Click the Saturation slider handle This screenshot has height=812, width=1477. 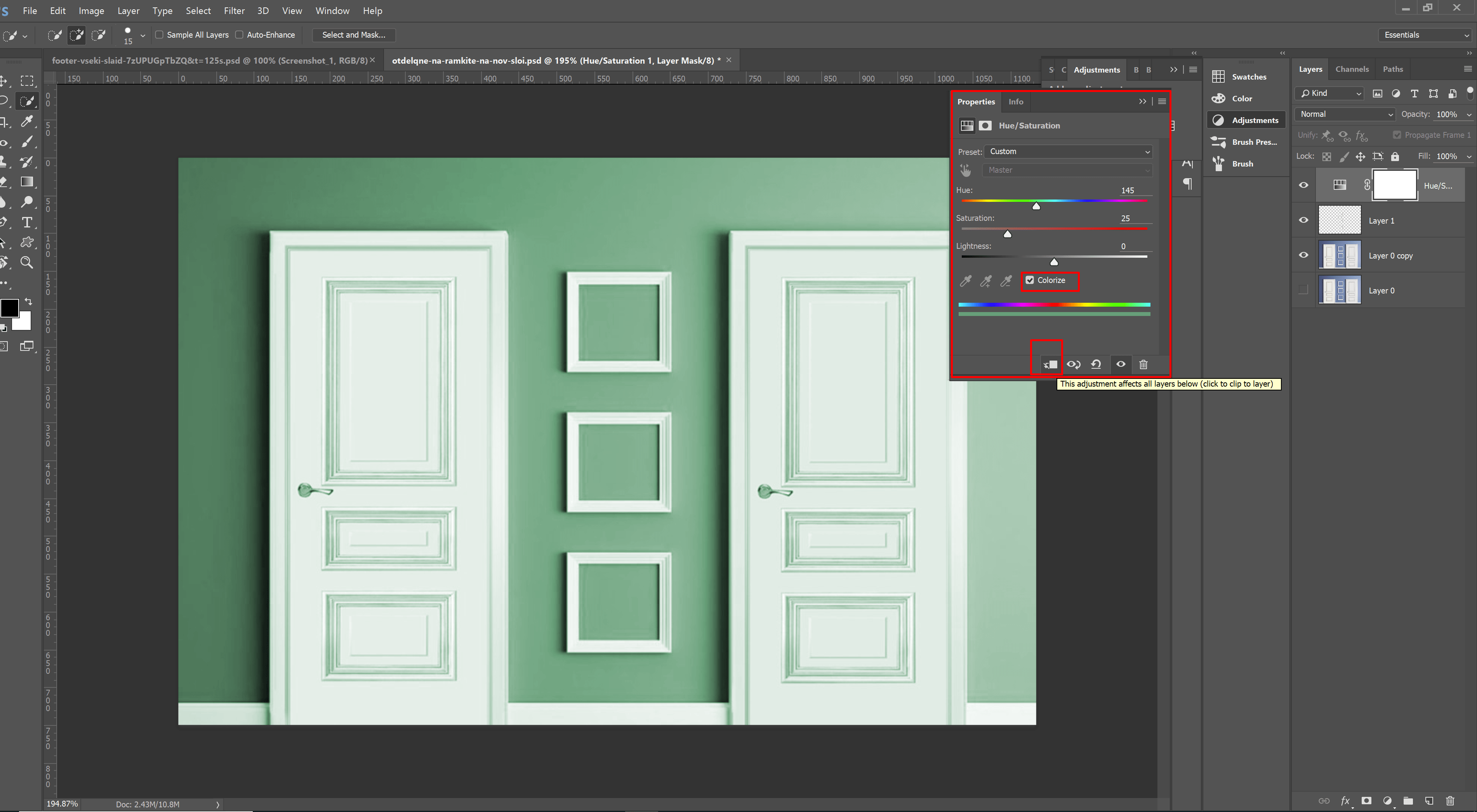coord(1008,234)
